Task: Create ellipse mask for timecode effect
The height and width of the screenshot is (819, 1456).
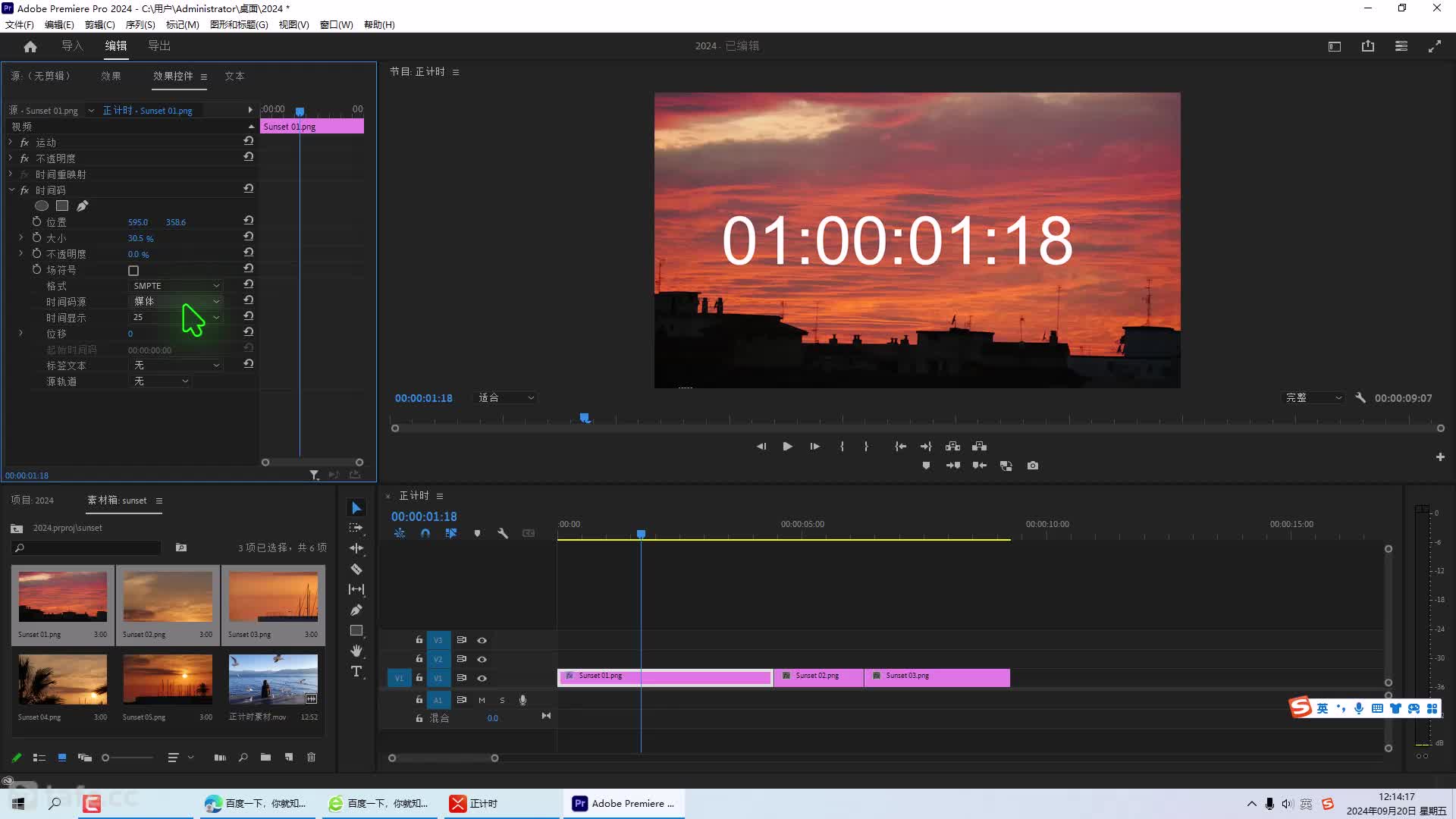Action: click(x=42, y=206)
